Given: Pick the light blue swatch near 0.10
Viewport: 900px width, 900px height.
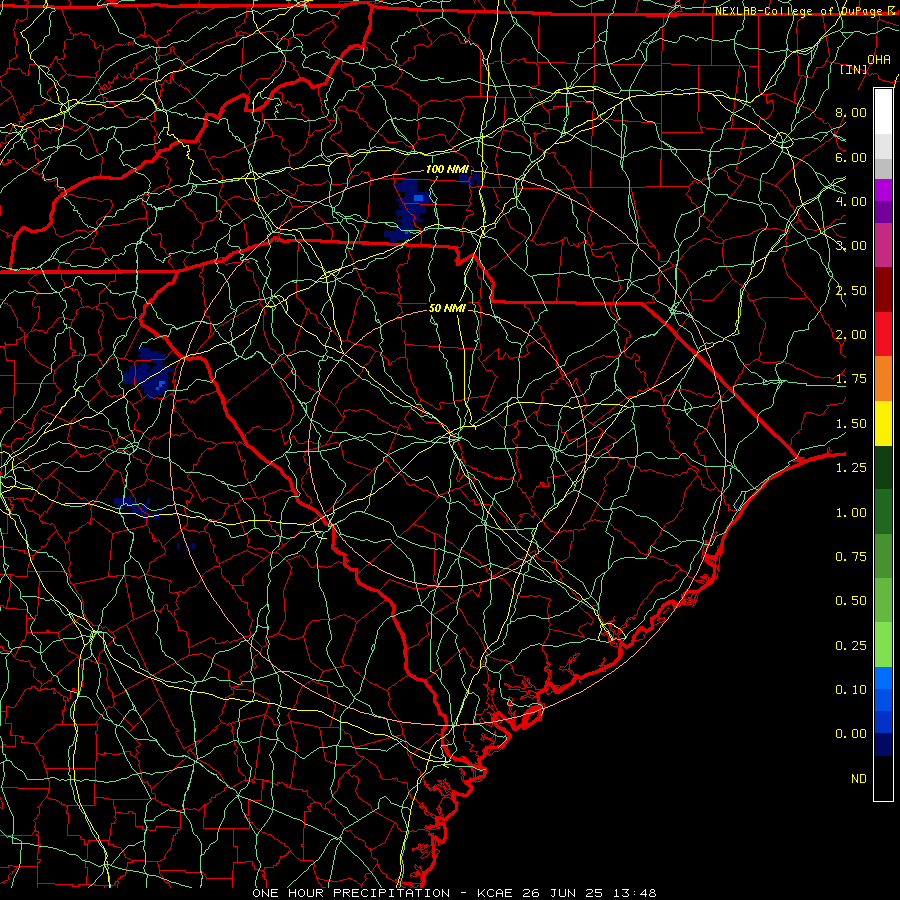Looking at the screenshot, I should [883, 678].
